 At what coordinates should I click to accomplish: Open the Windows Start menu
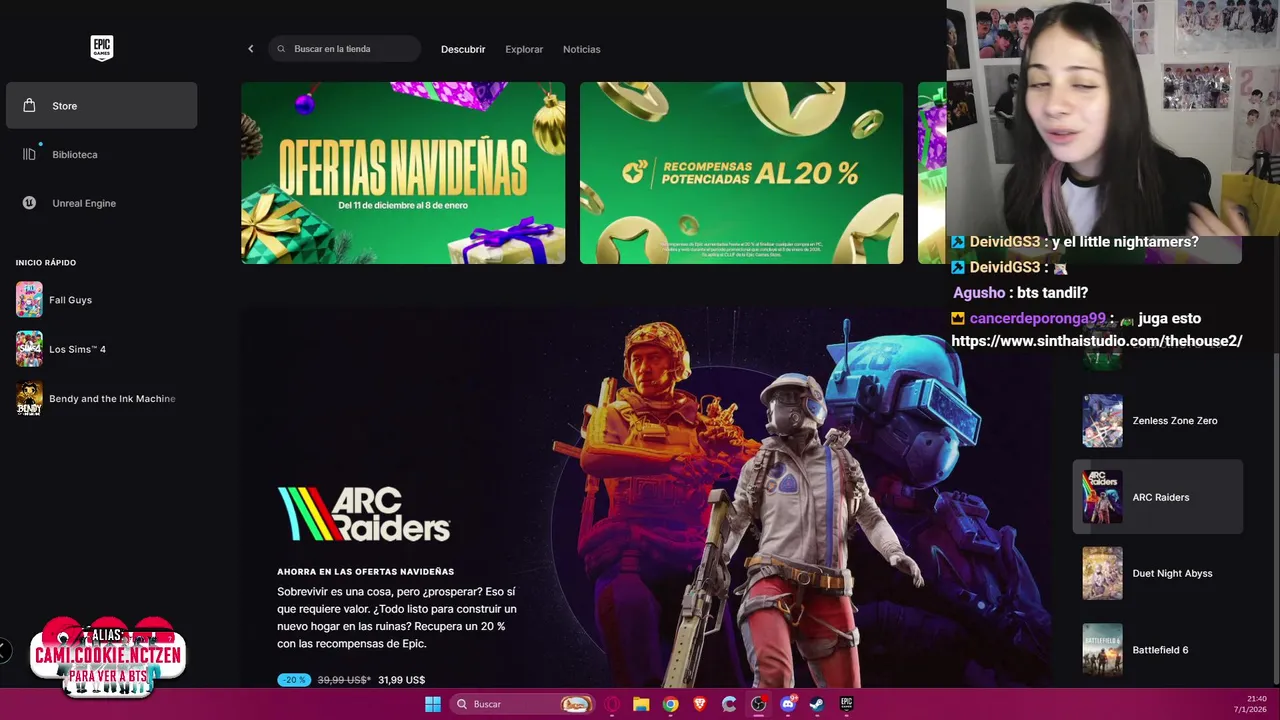pyautogui.click(x=433, y=704)
